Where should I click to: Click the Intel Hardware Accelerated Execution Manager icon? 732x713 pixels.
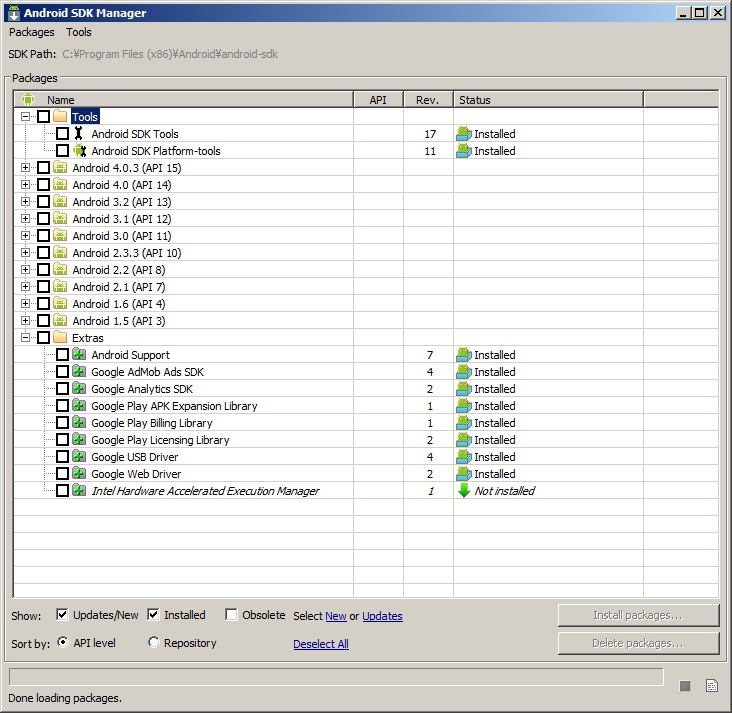tap(79, 490)
